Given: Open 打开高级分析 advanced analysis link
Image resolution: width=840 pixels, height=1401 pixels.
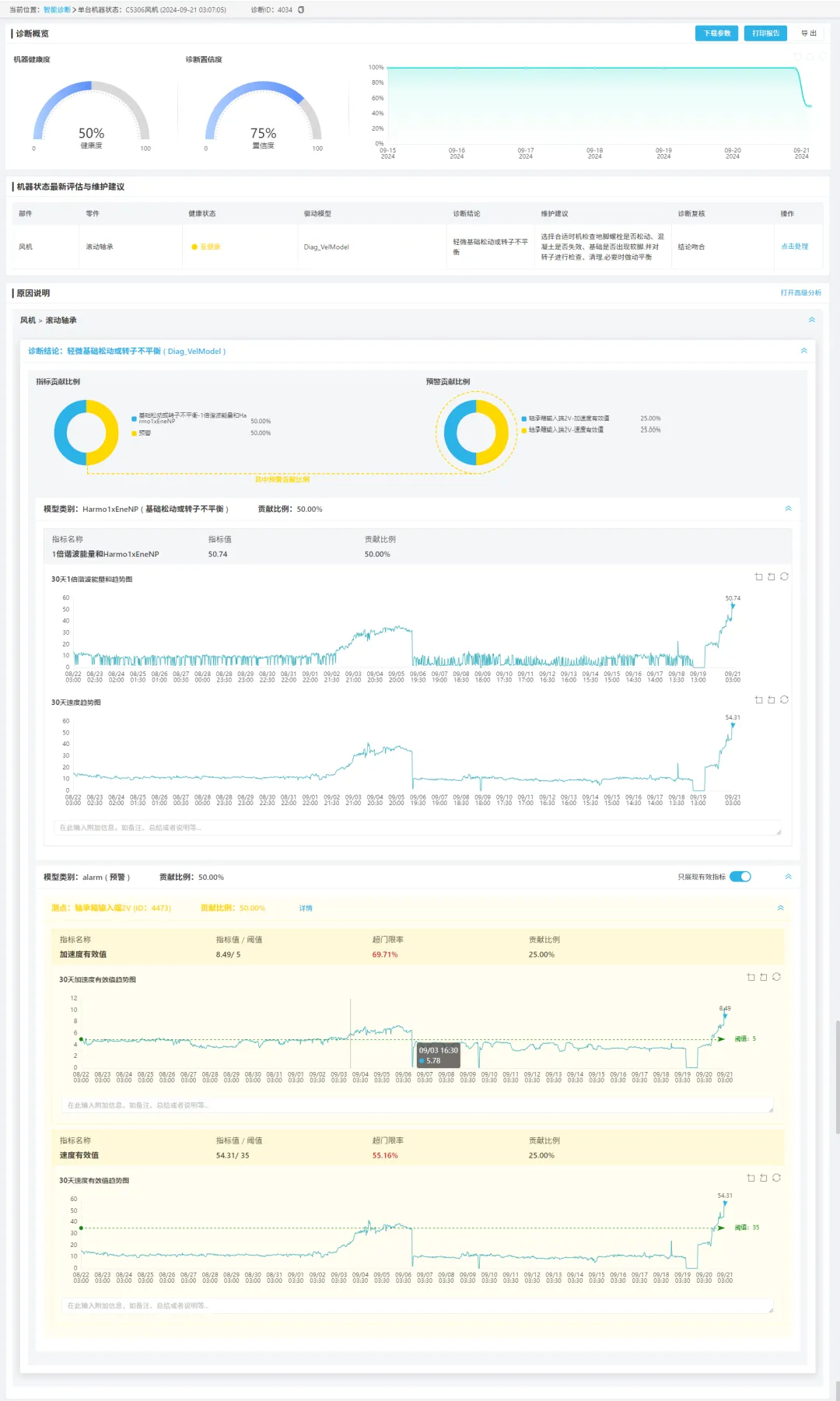Looking at the screenshot, I should [x=800, y=293].
